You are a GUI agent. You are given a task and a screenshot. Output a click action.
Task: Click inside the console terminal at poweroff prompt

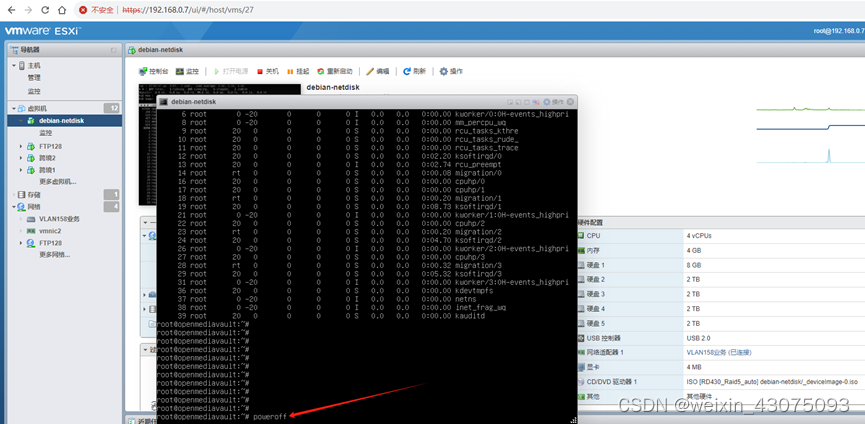270,416
